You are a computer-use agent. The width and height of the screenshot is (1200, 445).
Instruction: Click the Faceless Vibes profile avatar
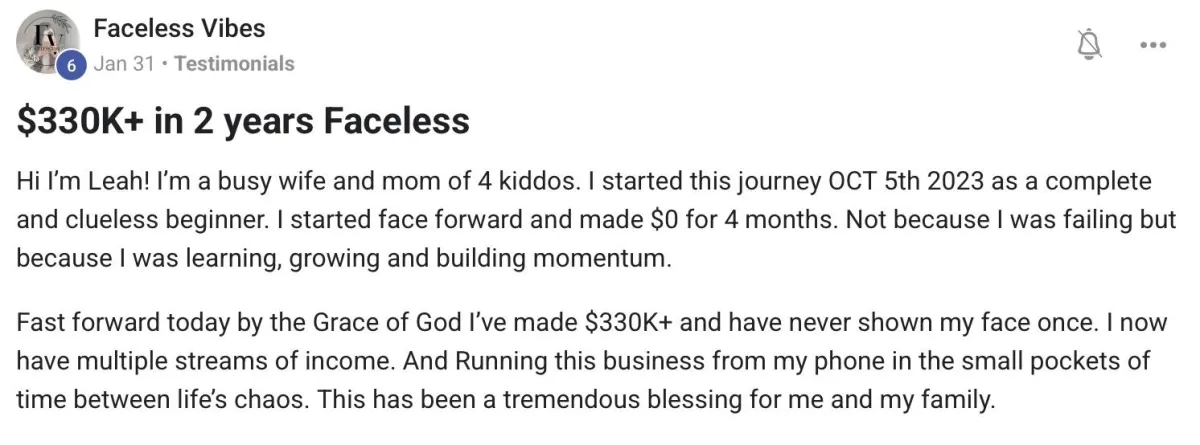tap(48, 43)
